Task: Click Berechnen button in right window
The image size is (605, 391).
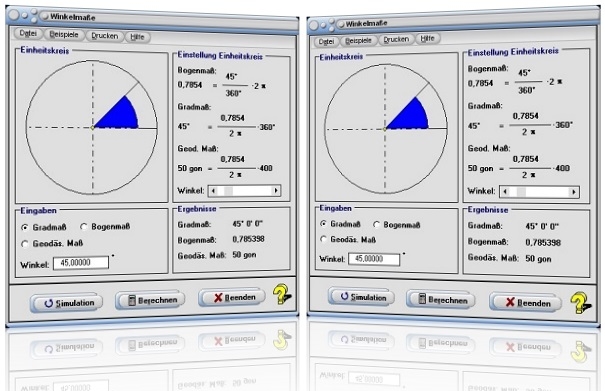Action: point(441,300)
